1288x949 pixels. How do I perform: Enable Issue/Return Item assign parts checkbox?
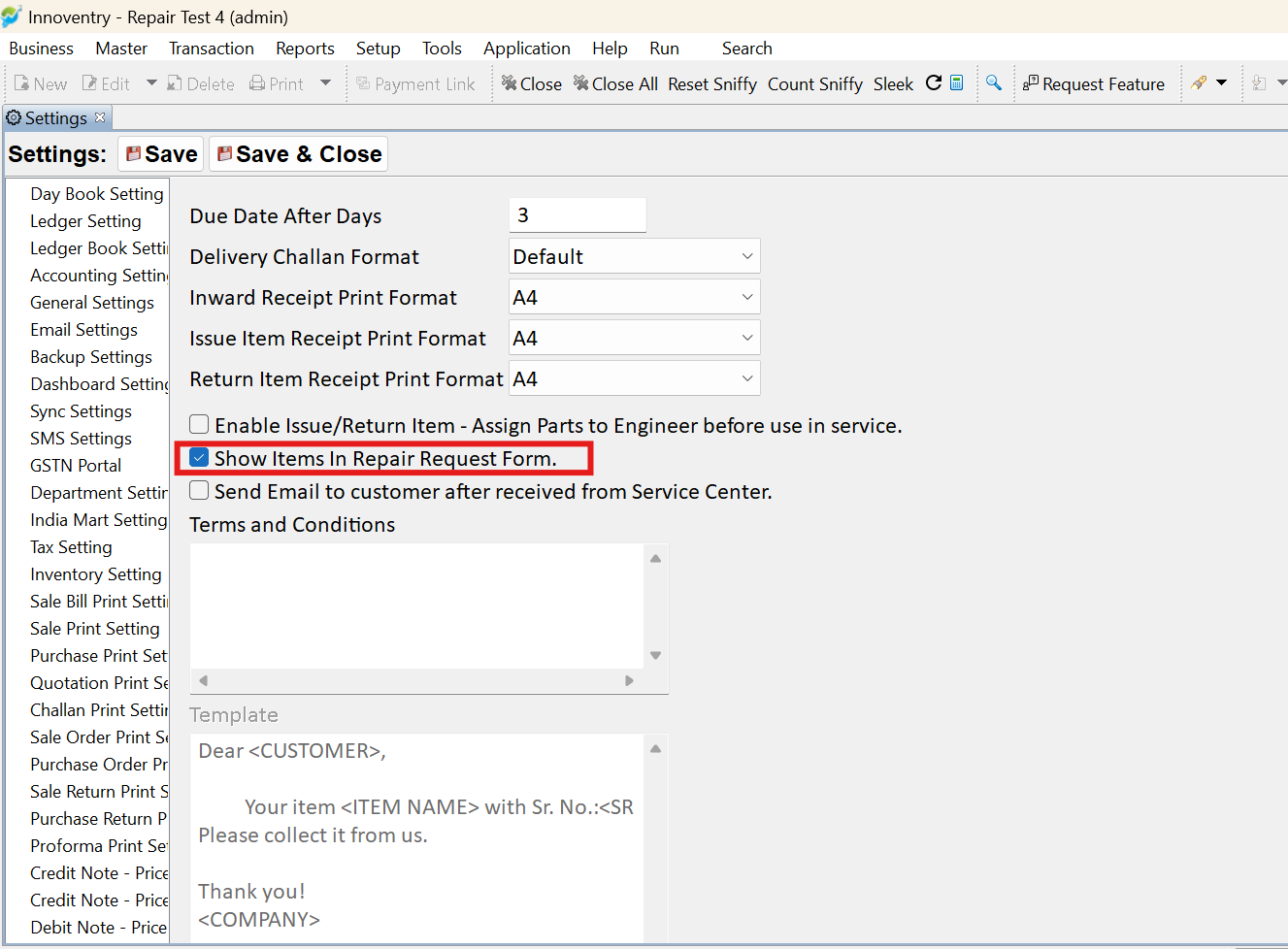tap(199, 425)
